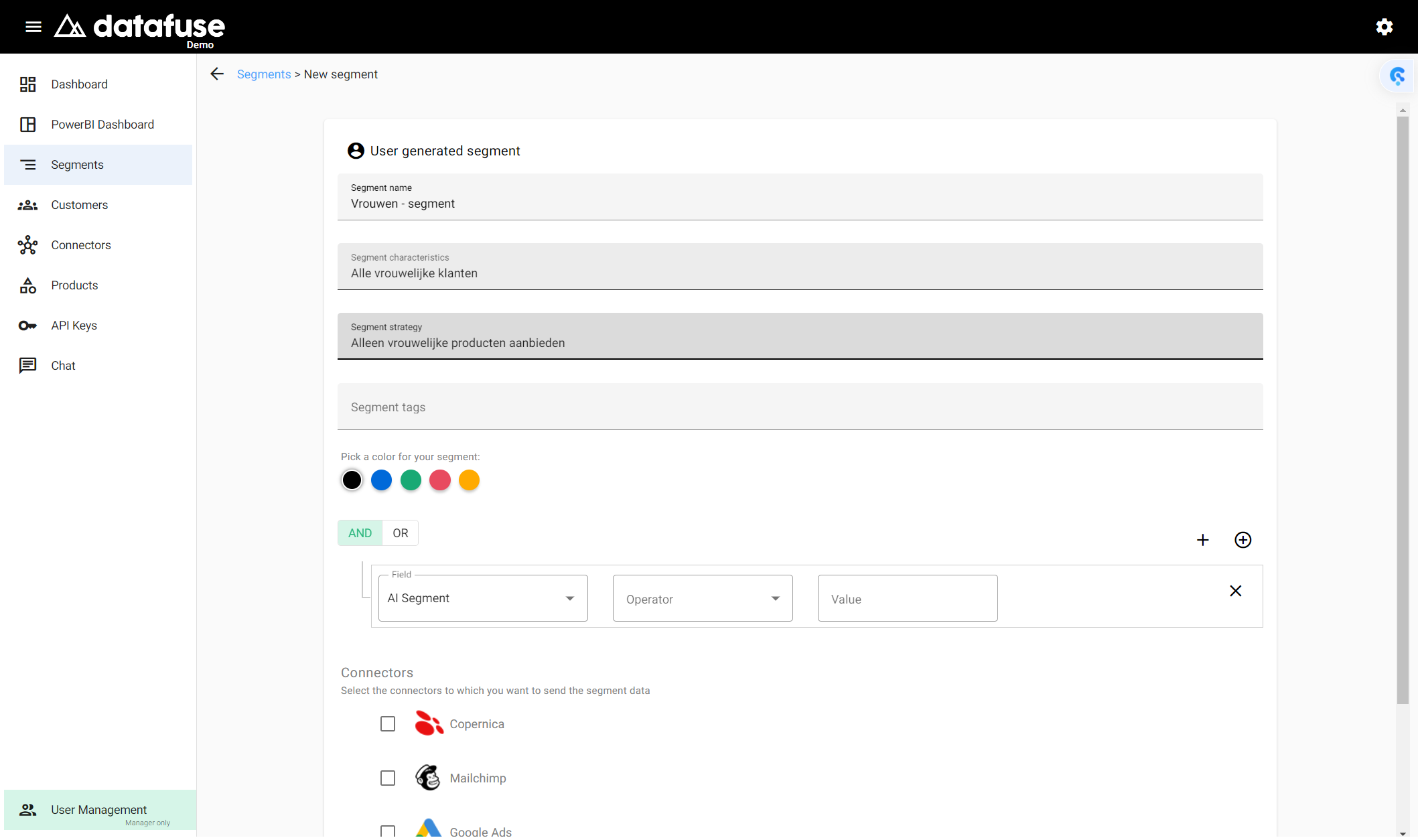
Task: Click the Connectors hub icon
Action: tap(27, 245)
